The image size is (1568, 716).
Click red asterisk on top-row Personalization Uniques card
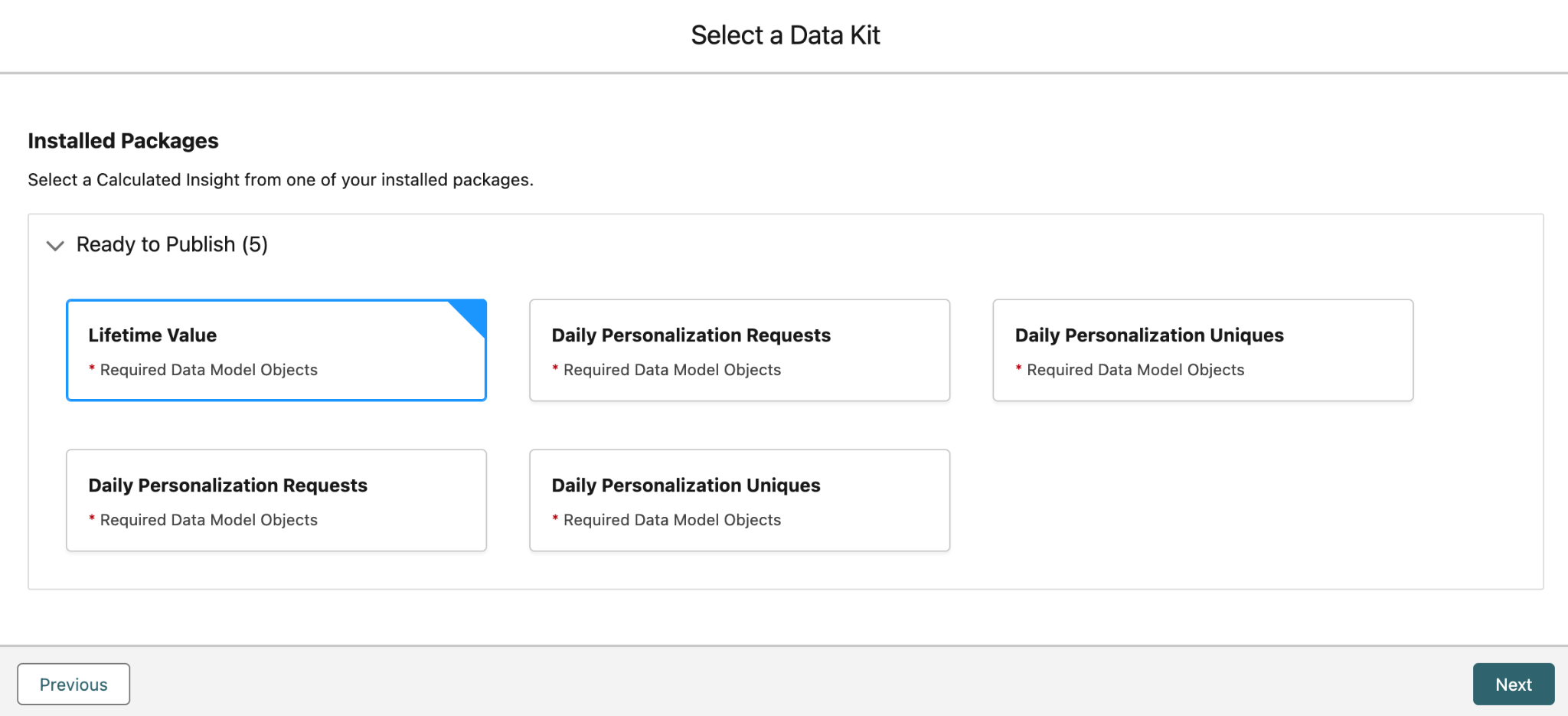click(1018, 368)
